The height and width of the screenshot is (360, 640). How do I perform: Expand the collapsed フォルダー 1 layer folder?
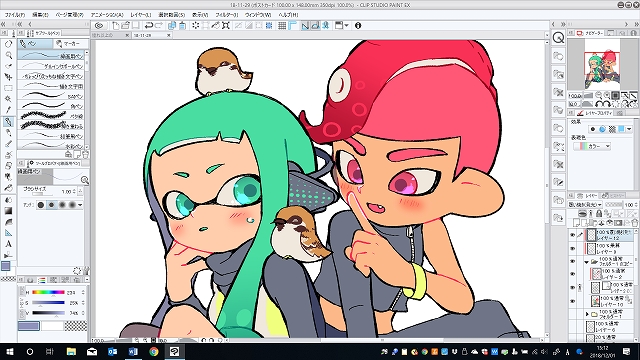[x=587, y=314]
